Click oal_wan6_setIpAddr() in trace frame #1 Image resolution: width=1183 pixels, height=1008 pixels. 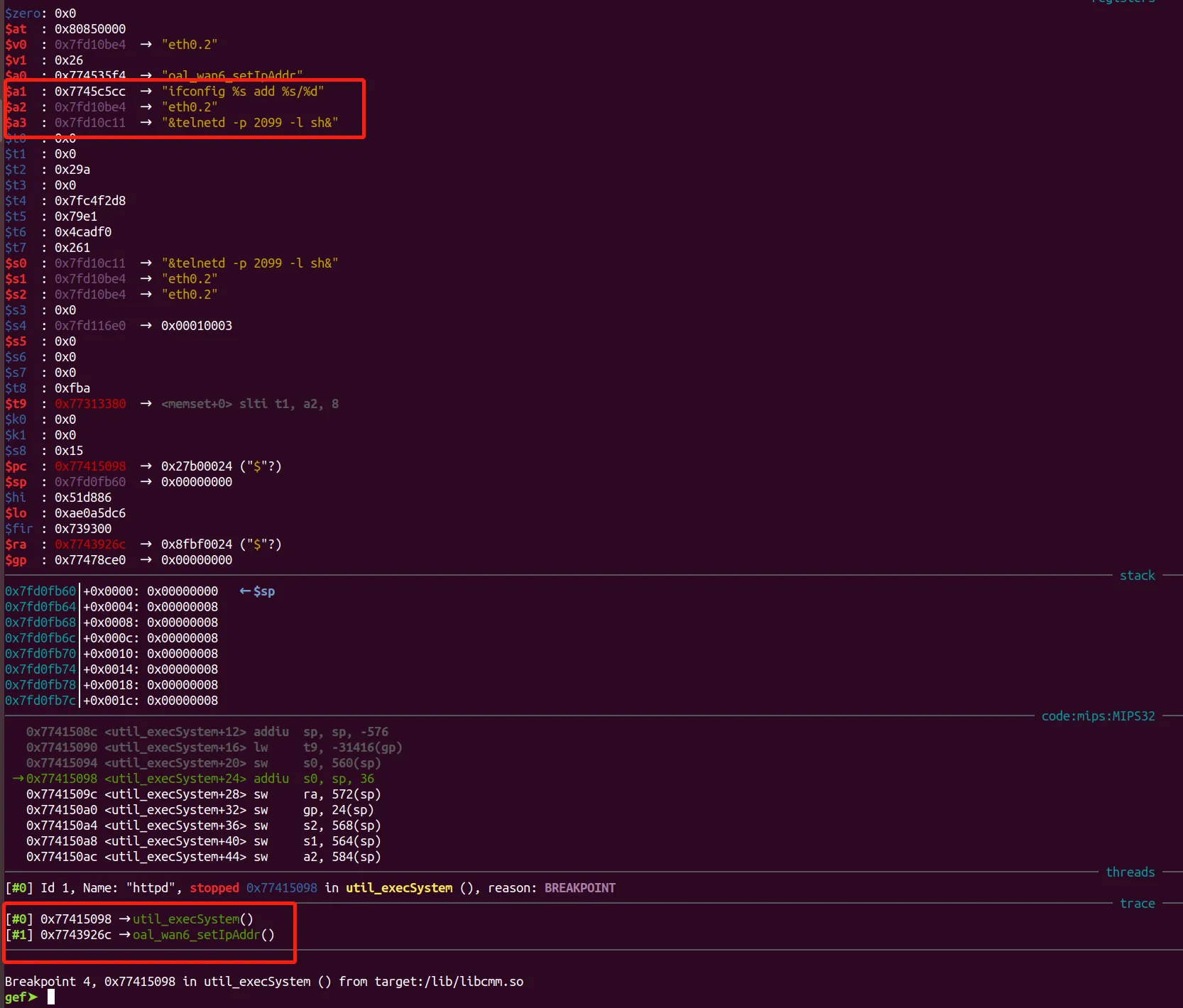click(203, 935)
